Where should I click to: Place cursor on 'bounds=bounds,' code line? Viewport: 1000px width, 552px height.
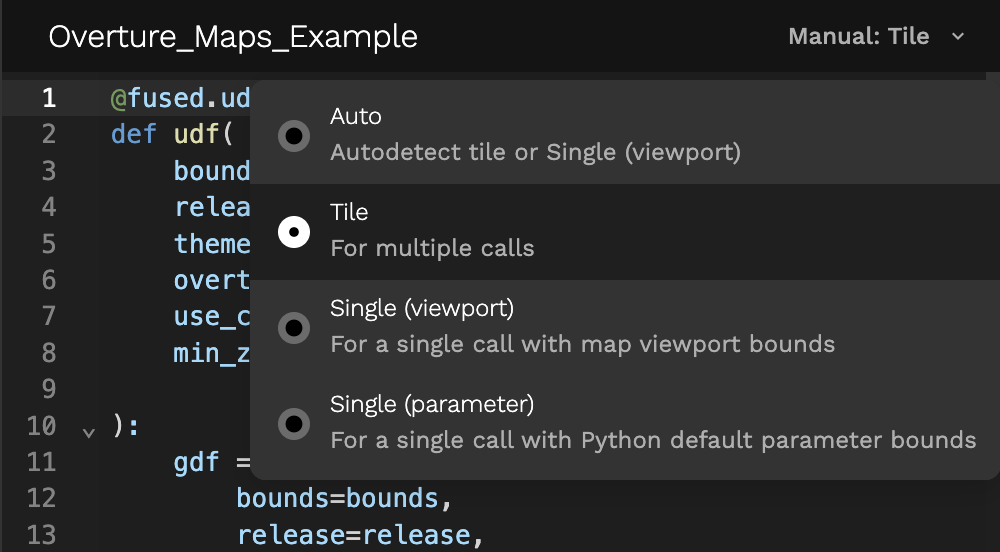pyautogui.click(x=344, y=498)
